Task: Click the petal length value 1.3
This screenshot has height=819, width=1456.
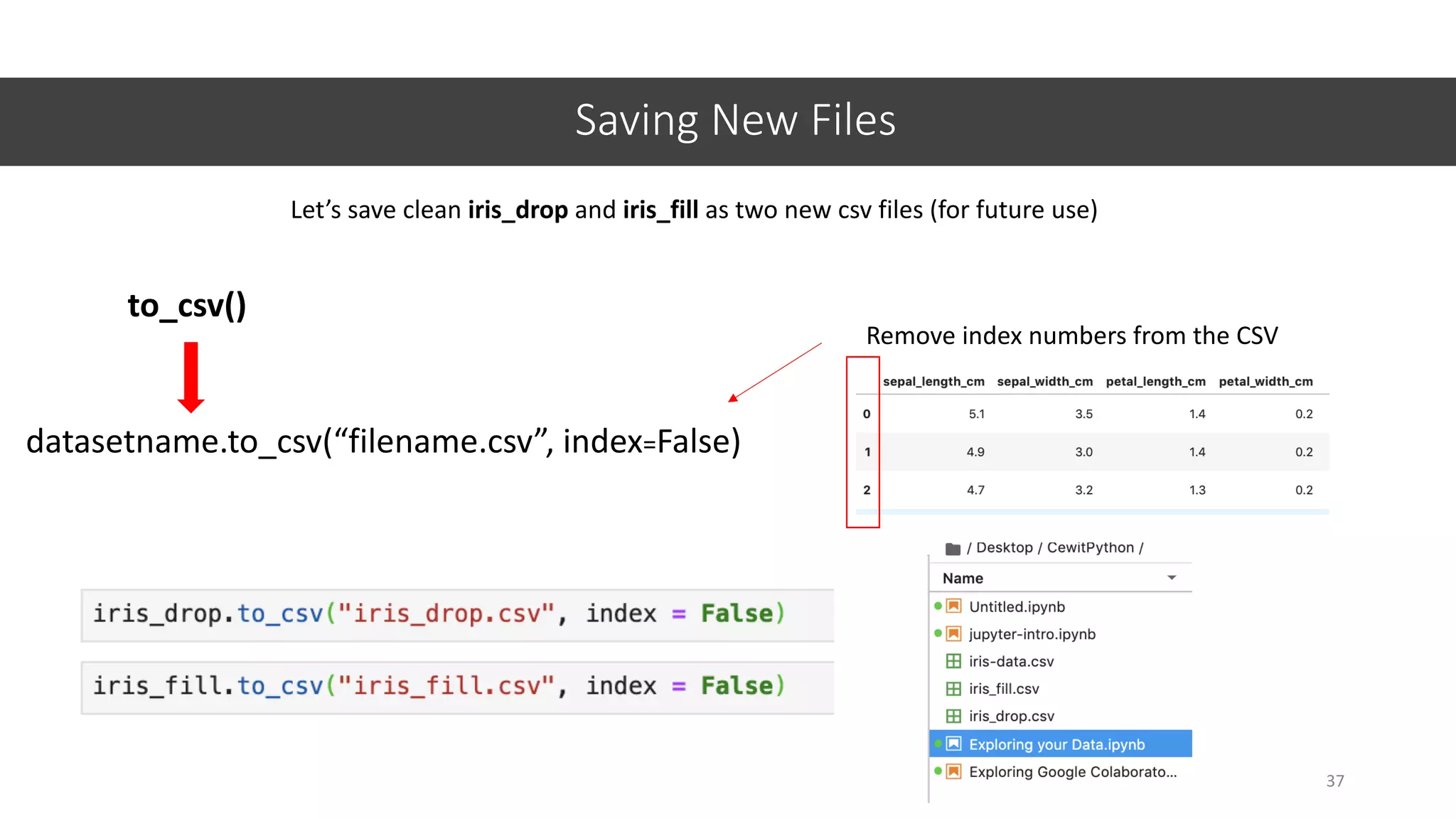Action: tap(1197, 490)
